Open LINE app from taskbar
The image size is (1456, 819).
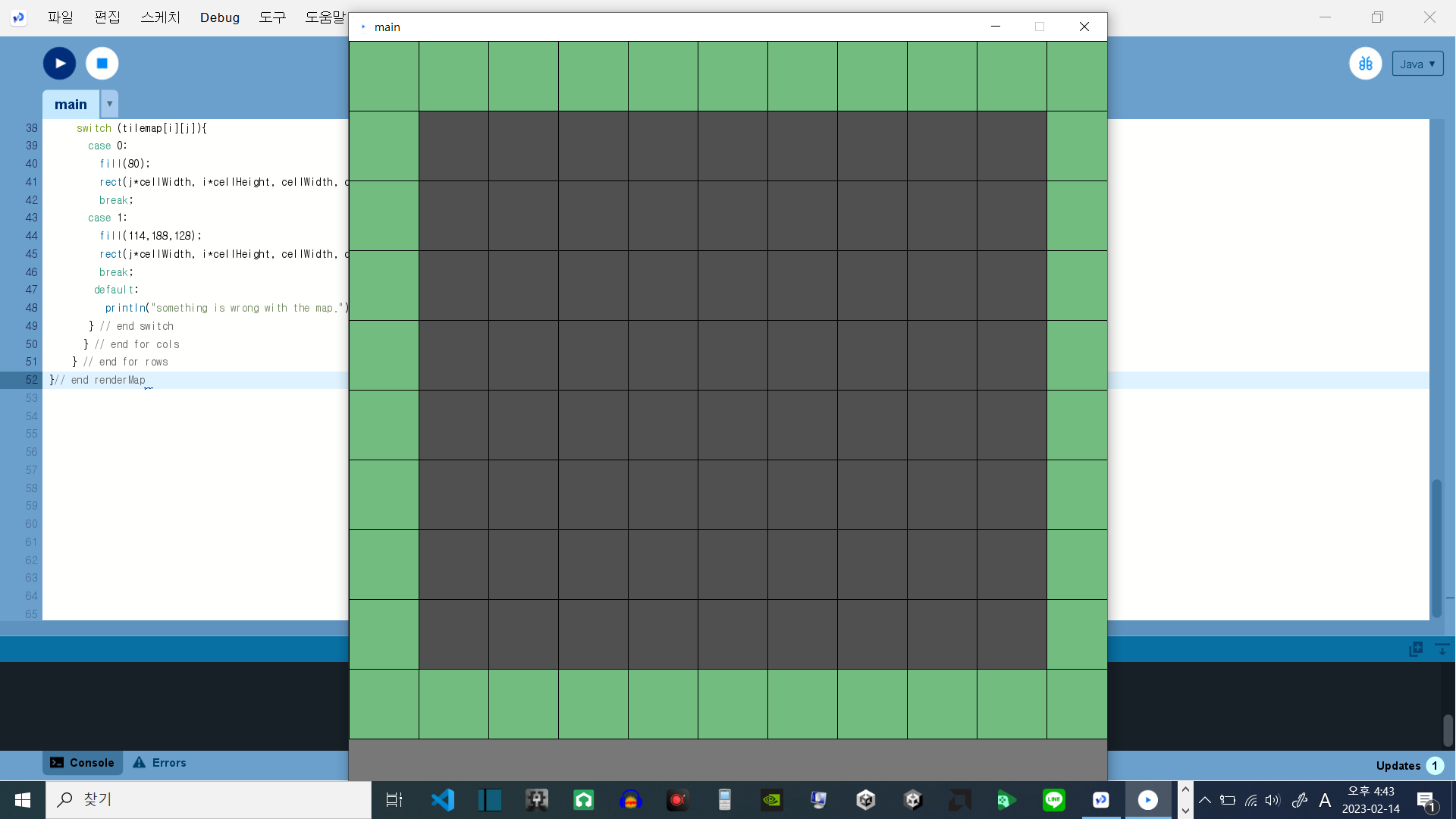(1053, 800)
